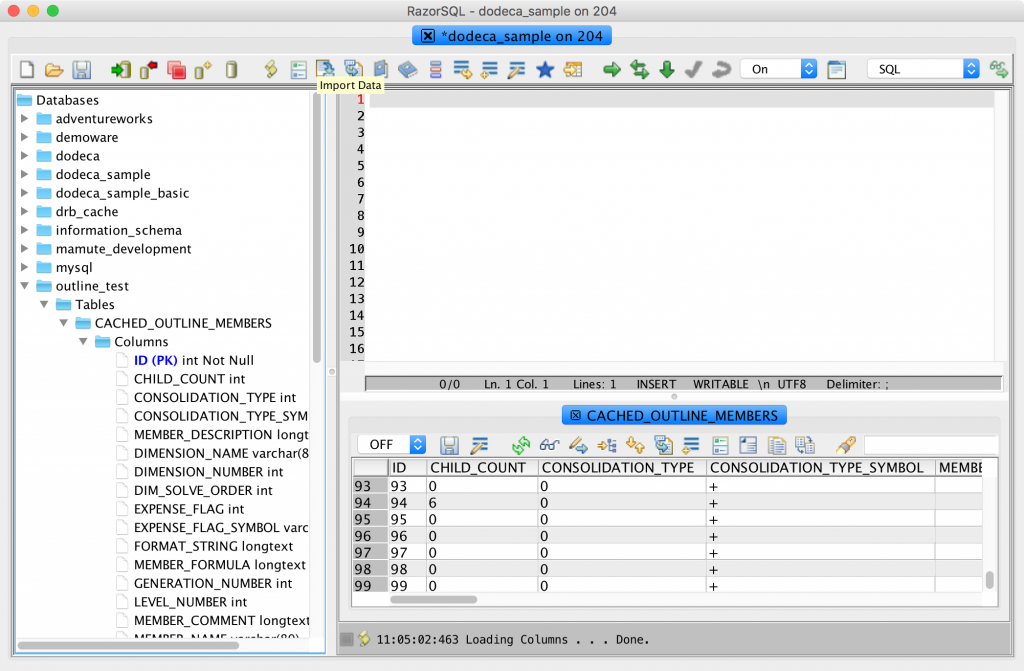Click the plain database cylinder icon
Image resolution: width=1024 pixels, height=671 pixels.
click(231, 69)
